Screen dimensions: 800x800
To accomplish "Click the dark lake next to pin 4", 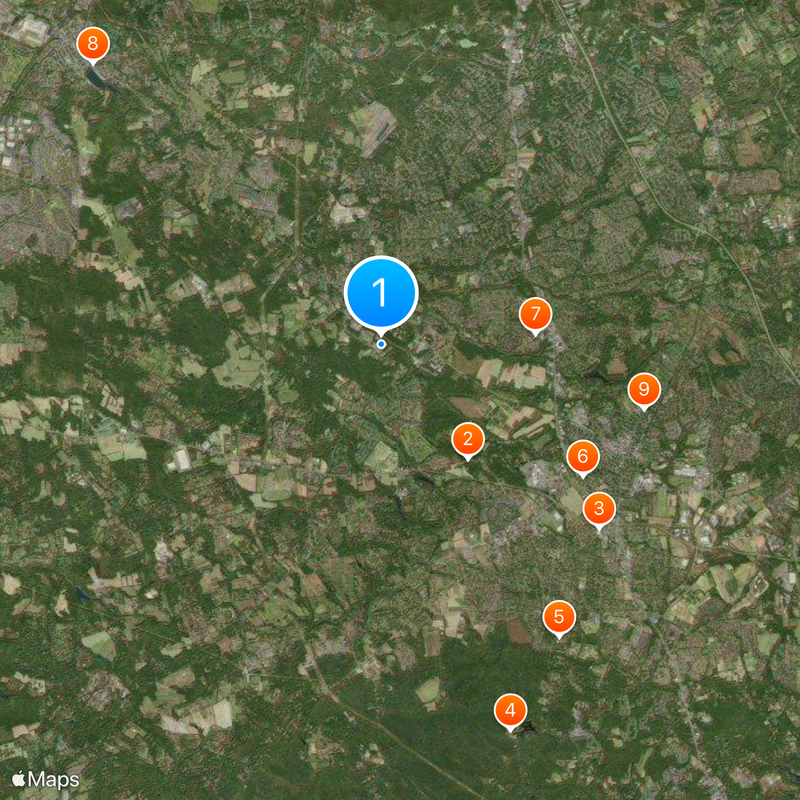I will [528, 729].
